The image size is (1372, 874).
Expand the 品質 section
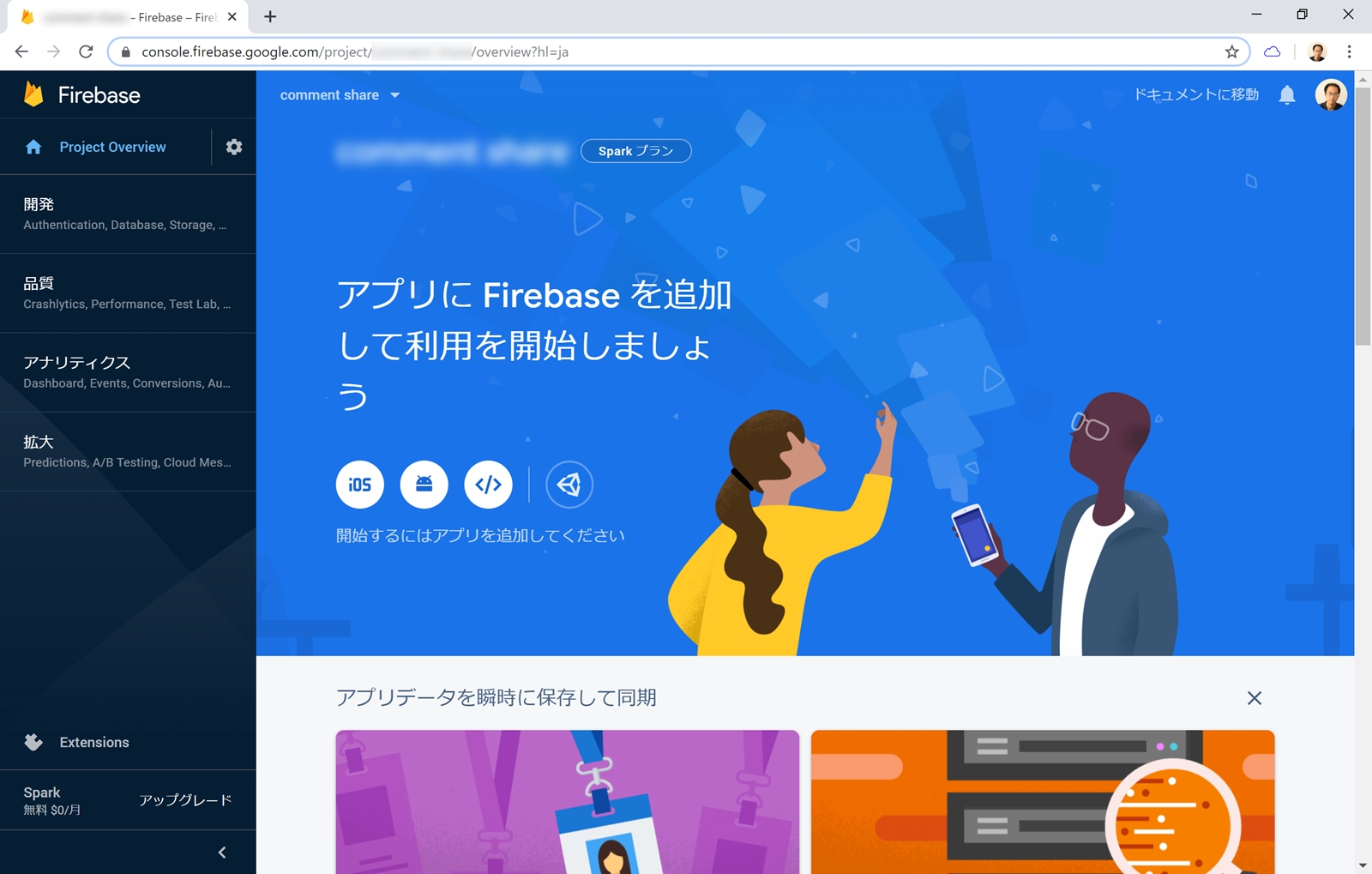pyautogui.click(x=128, y=293)
